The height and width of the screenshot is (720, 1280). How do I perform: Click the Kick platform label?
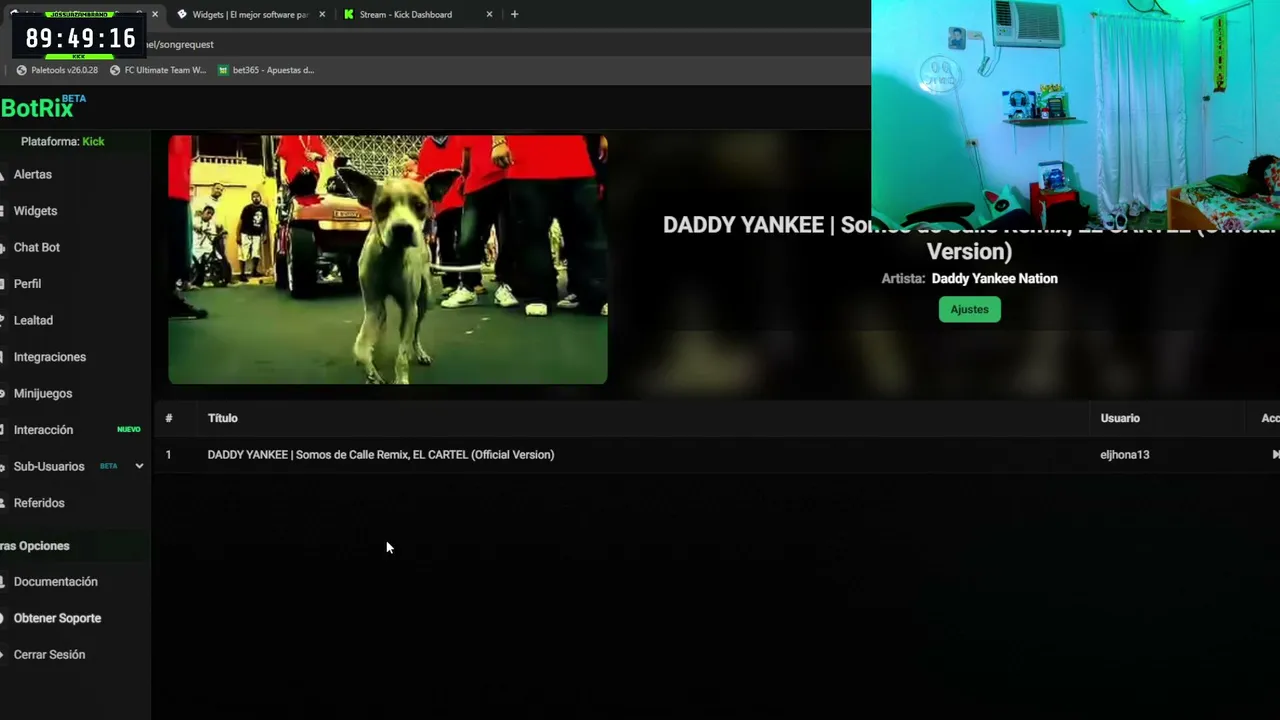pyautogui.click(x=93, y=141)
